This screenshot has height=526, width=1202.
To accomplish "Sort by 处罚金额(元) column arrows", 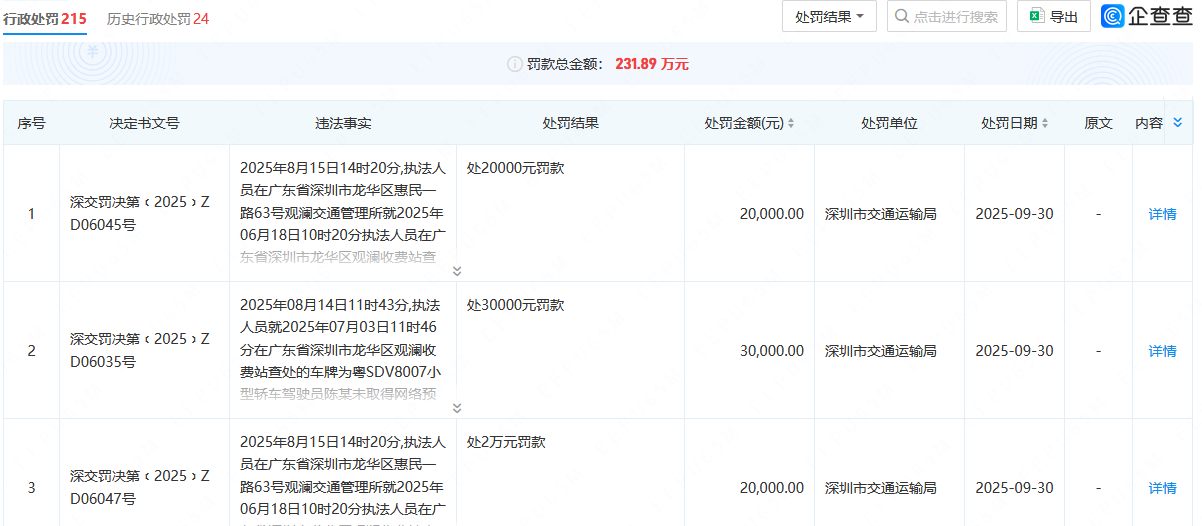I will pos(791,124).
